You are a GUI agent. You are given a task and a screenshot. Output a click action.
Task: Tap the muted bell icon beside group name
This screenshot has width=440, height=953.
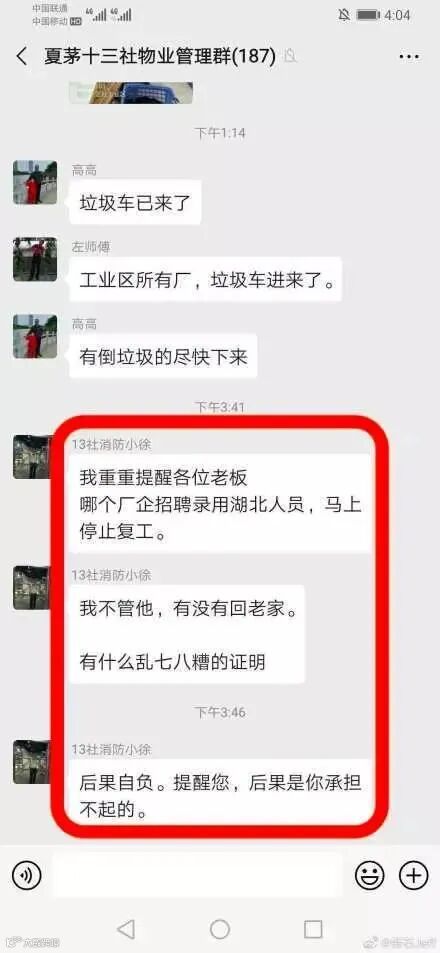(290, 57)
